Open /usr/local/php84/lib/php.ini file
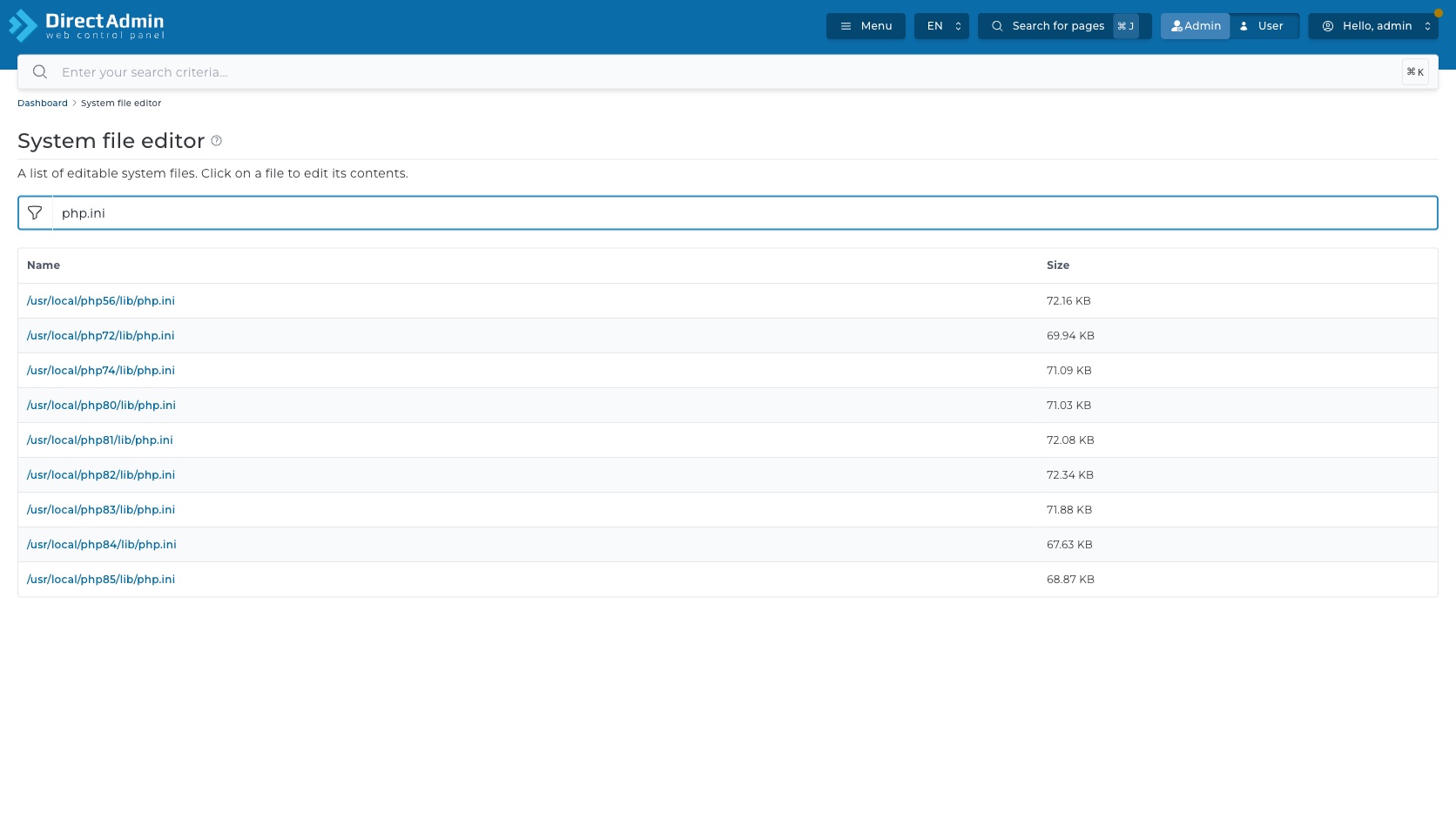 [102, 545]
